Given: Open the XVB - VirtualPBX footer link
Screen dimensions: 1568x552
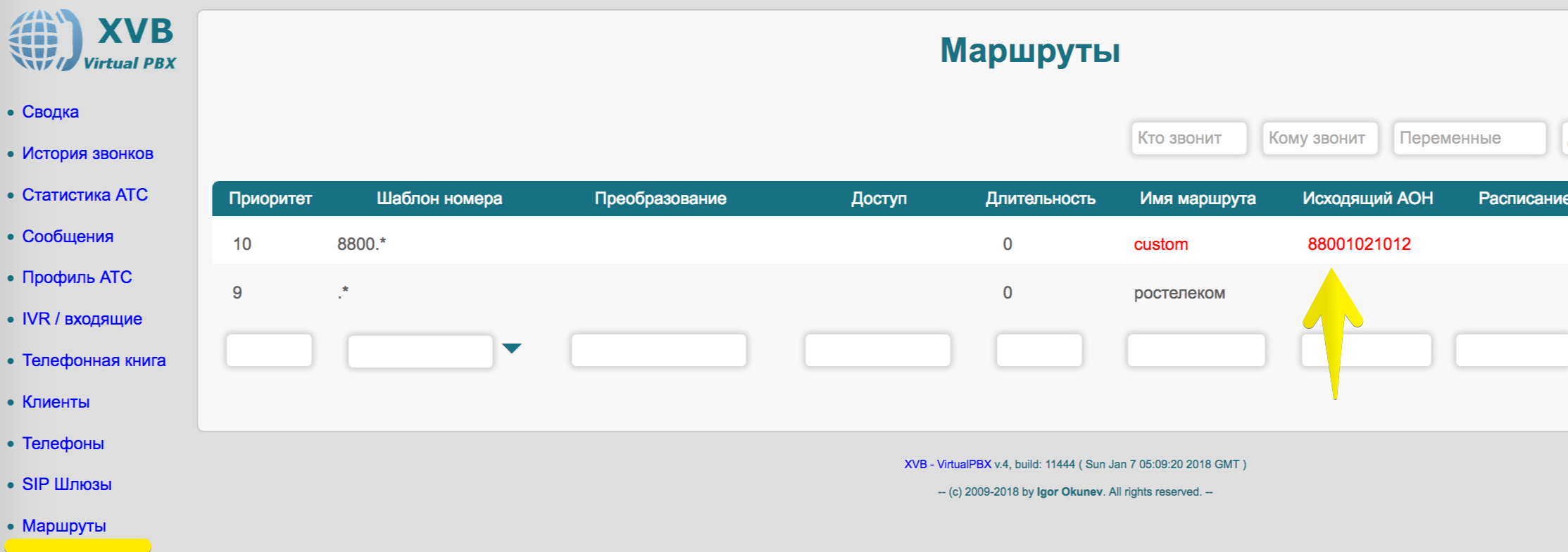Looking at the screenshot, I should tap(947, 465).
